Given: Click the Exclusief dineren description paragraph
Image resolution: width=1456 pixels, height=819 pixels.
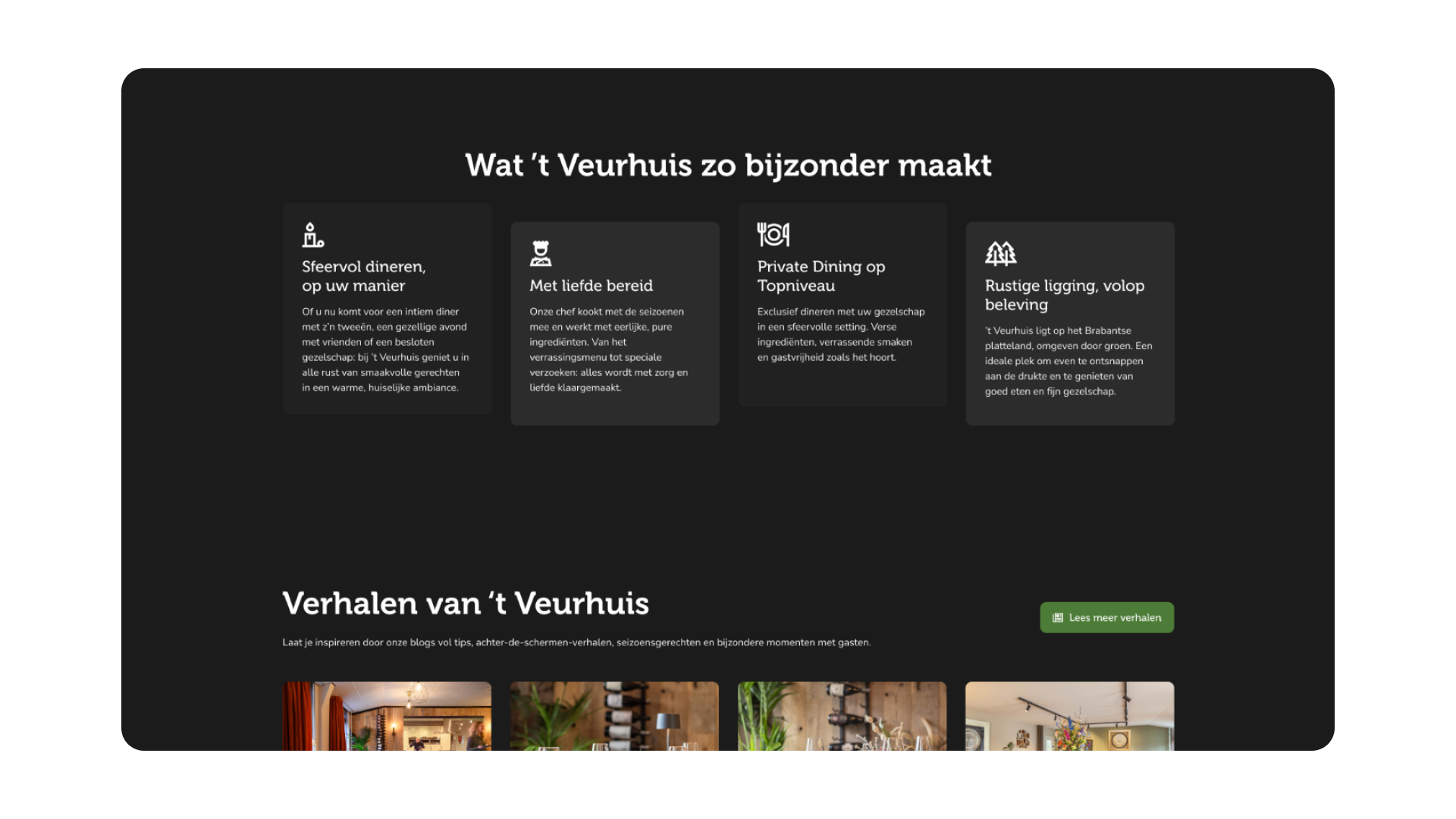Looking at the screenshot, I should click(x=840, y=334).
